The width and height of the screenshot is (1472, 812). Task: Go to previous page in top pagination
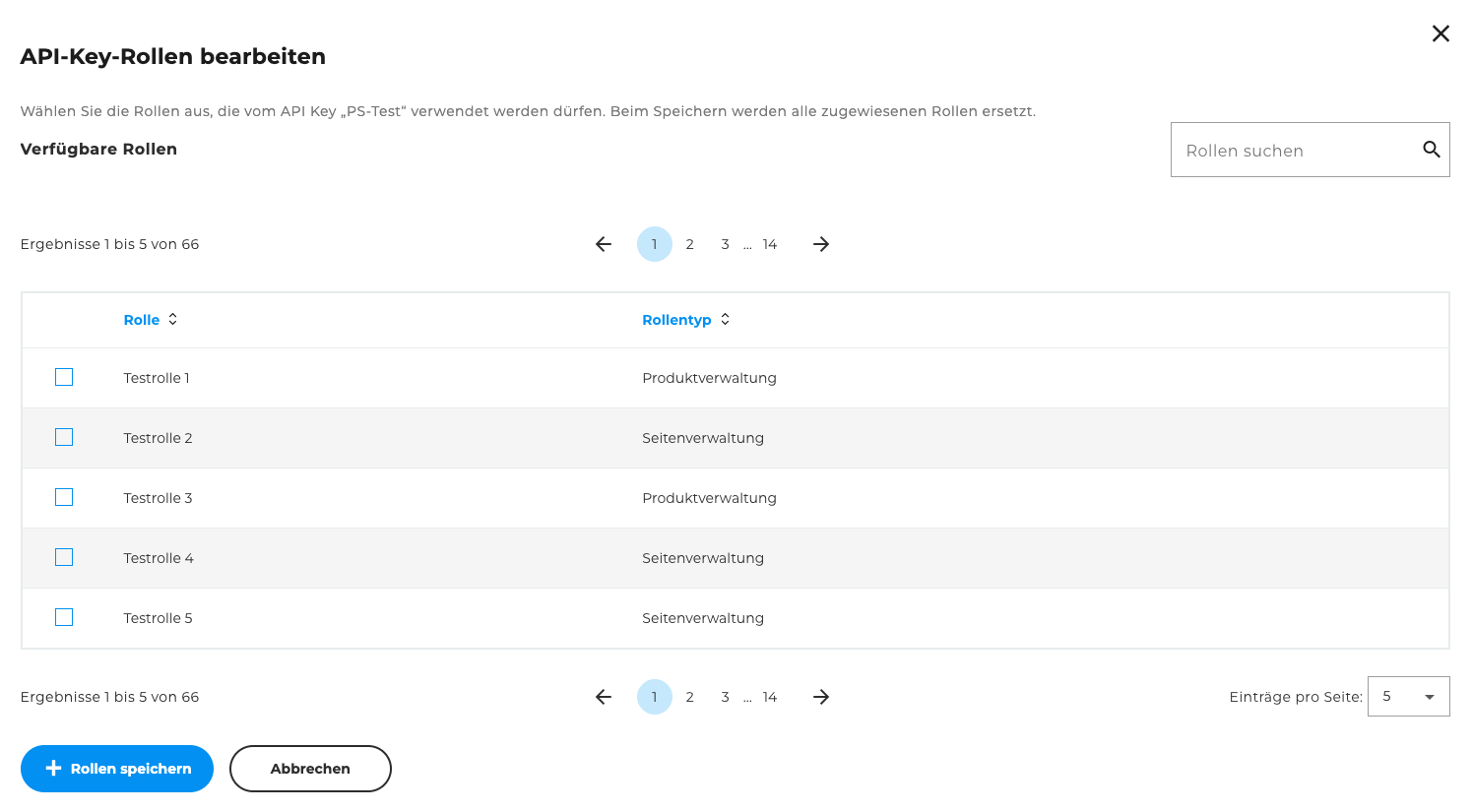point(604,244)
